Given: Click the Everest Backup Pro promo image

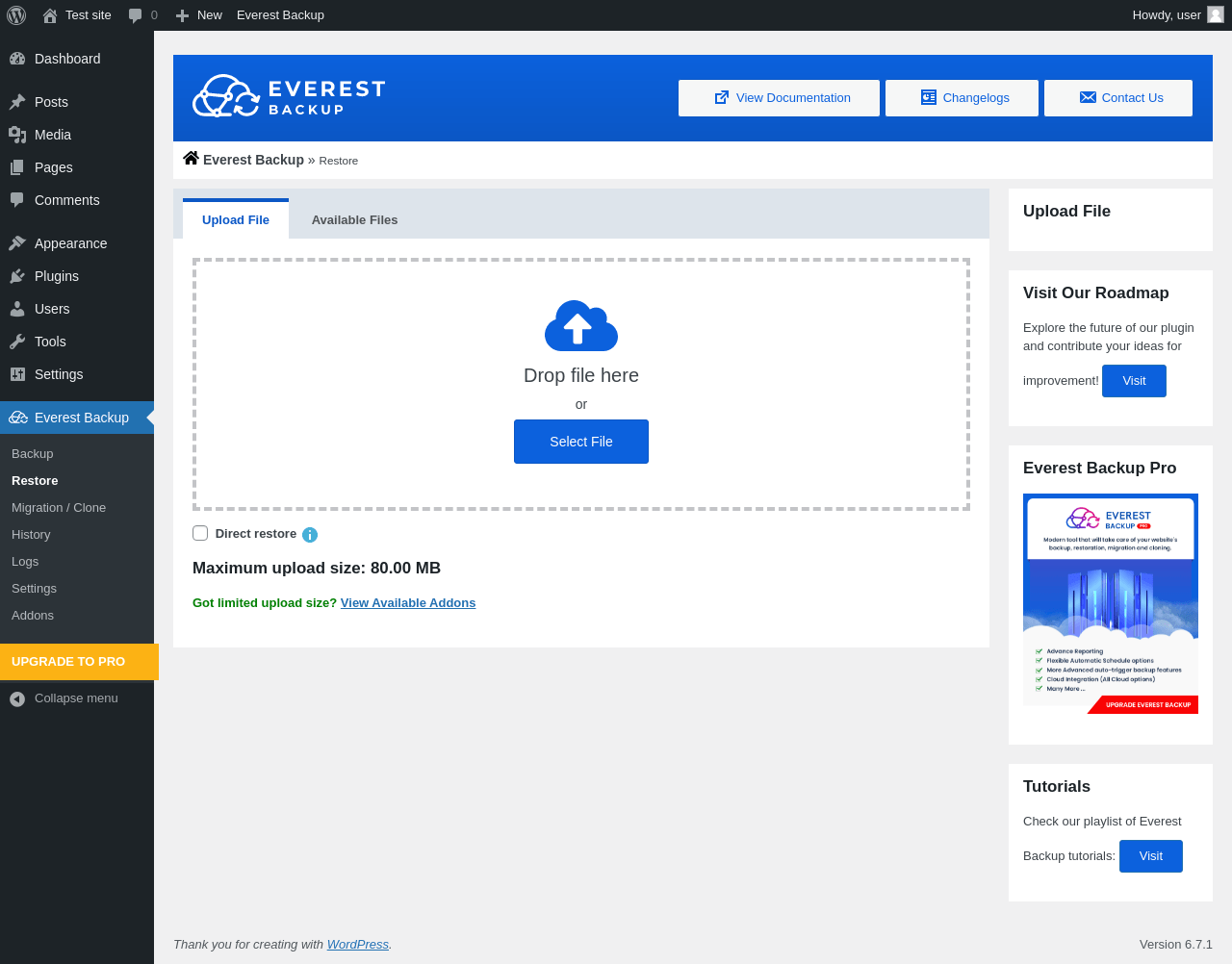Looking at the screenshot, I should pos(1111,604).
